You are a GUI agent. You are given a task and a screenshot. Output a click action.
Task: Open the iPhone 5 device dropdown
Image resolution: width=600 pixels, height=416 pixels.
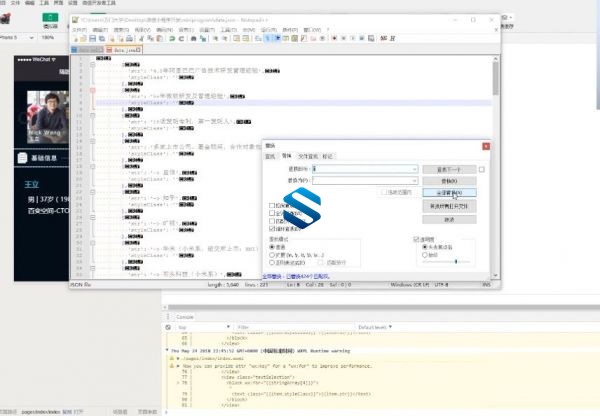coord(17,38)
